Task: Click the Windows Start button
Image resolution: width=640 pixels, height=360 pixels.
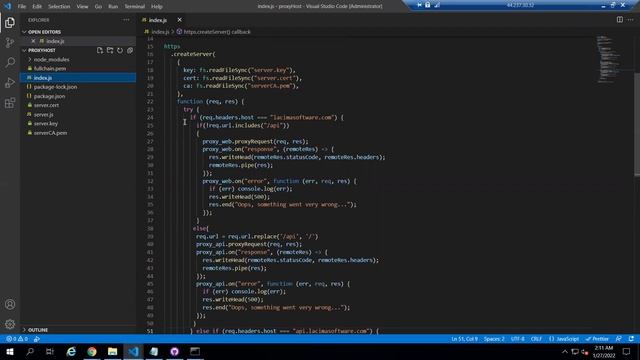Action: [x=9, y=351]
